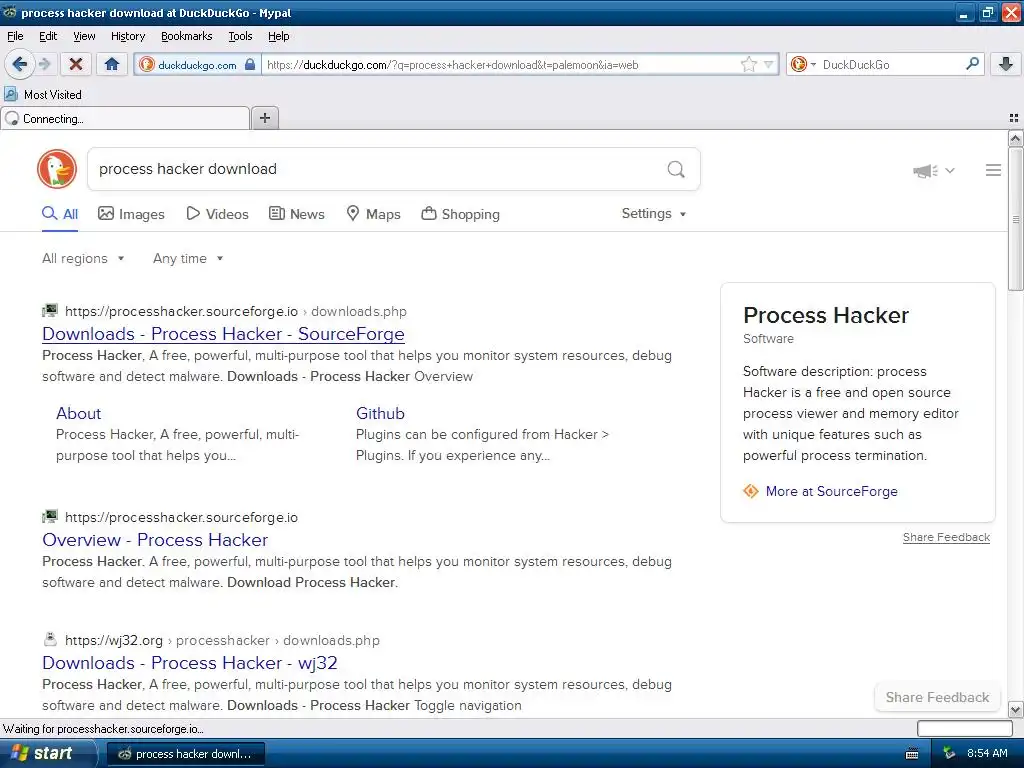Click the megaphone icon on results page
Image resolution: width=1024 pixels, height=768 pixels.
tap(925, 171)
